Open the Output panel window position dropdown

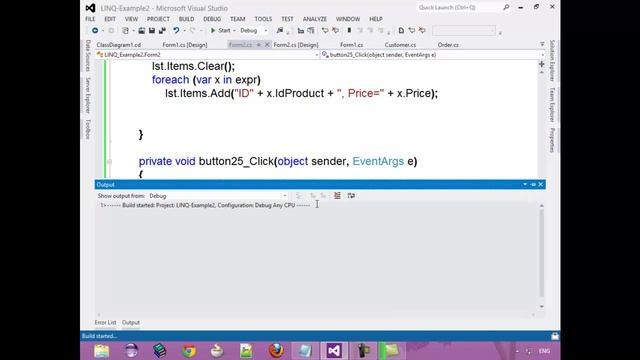[x=525, y=184]
